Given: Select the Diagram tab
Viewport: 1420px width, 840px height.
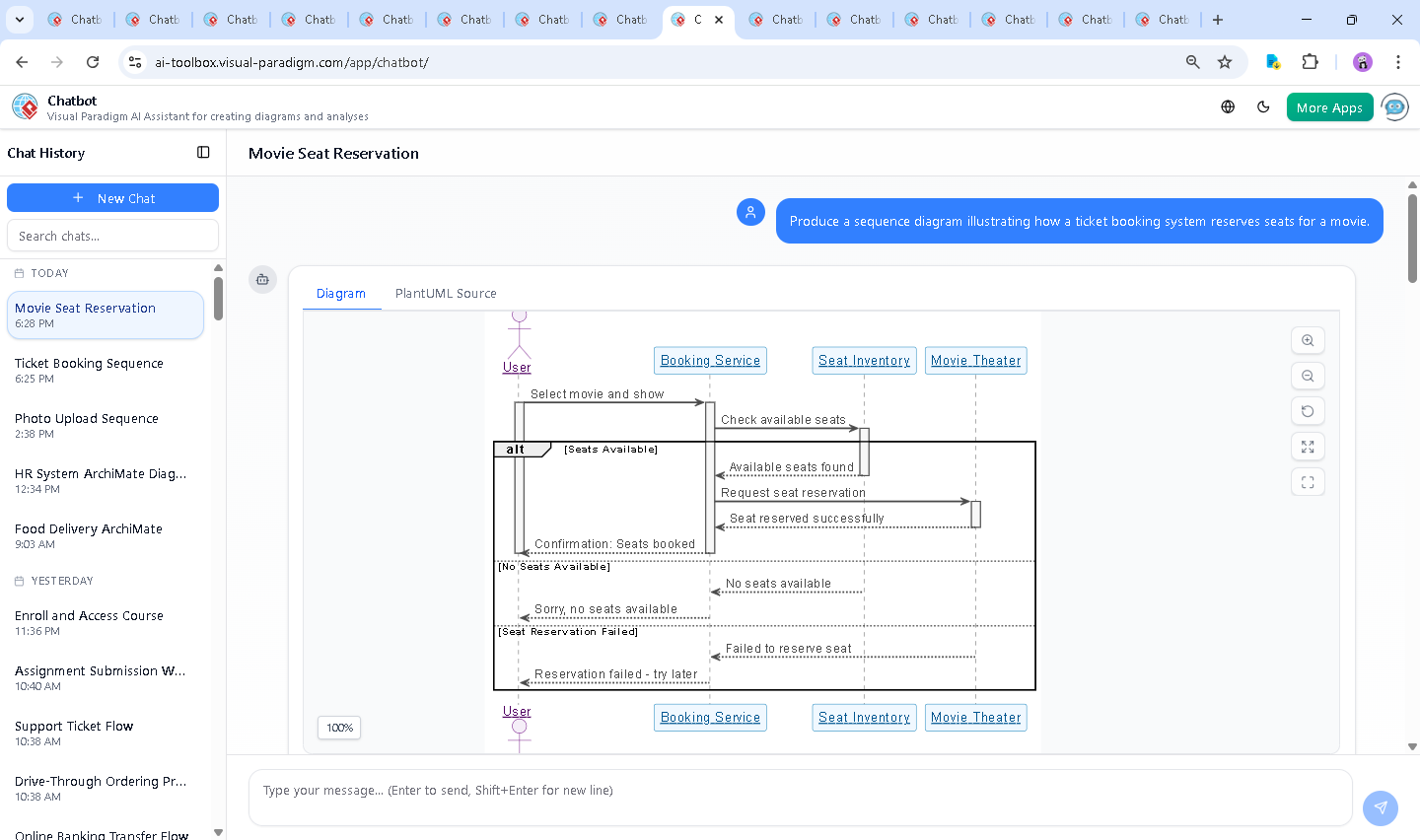Looking at the screenshot, I should coord(341,293).
